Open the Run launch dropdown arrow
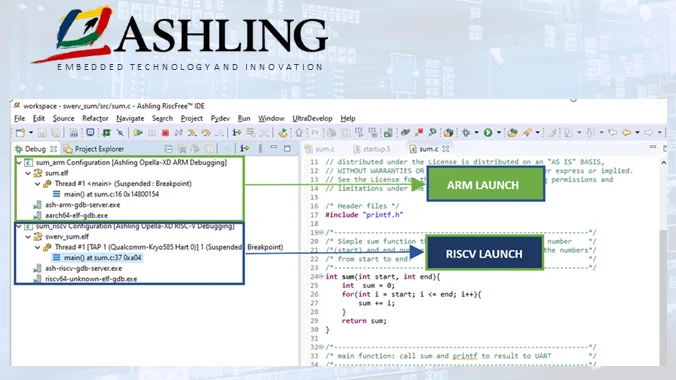This screenshot has height=380, width=676. (499, 133)
